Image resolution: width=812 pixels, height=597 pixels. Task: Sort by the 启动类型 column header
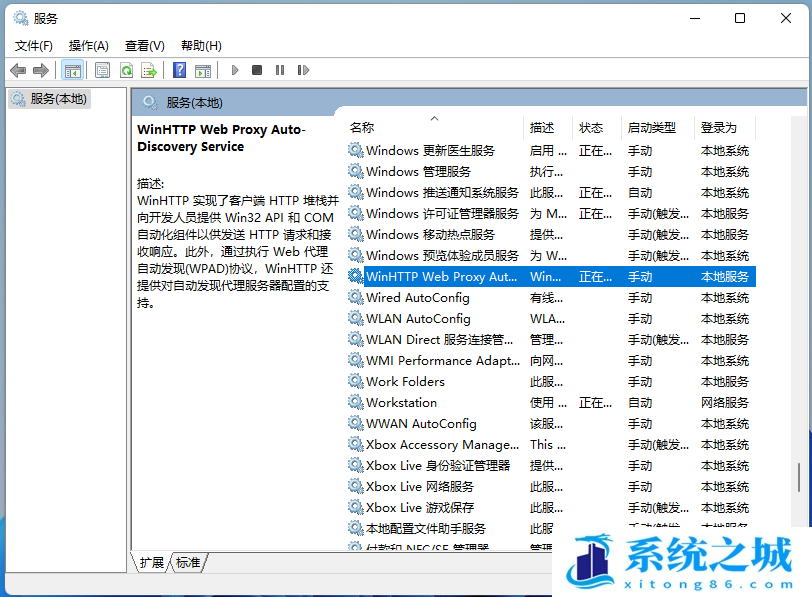click(x=652, y=128)
